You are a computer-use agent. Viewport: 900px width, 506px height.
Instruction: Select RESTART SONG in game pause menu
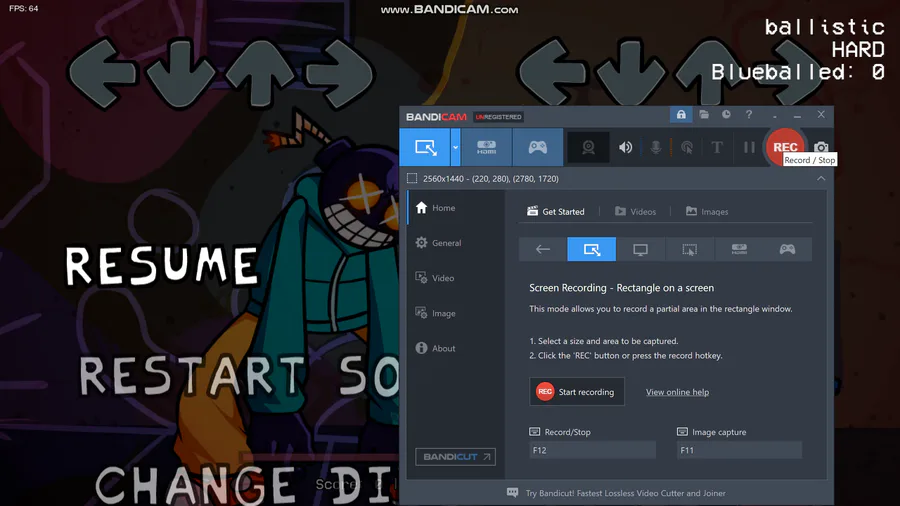[238, 376]
